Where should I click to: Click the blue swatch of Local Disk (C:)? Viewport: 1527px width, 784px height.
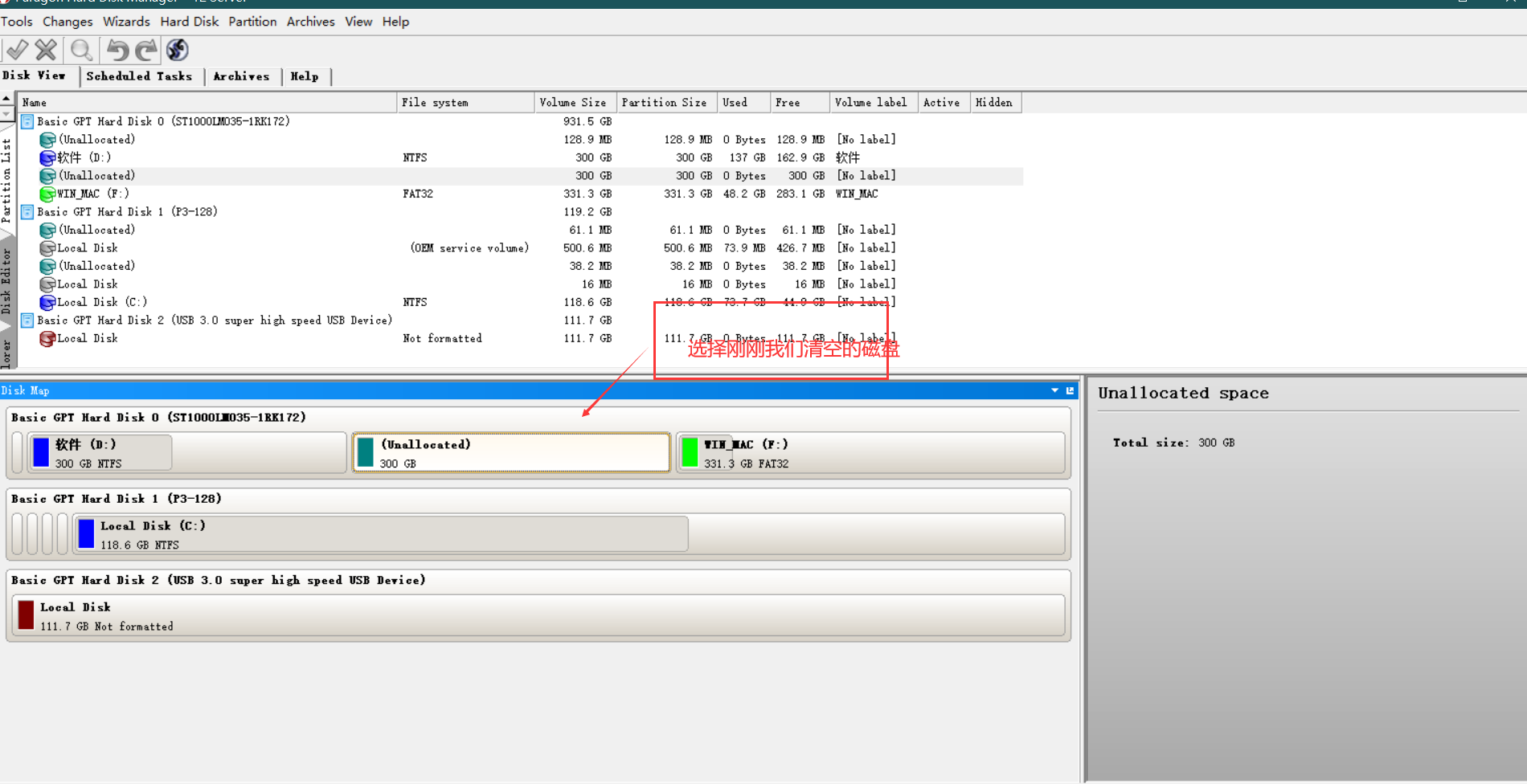[x=87, y=533]
